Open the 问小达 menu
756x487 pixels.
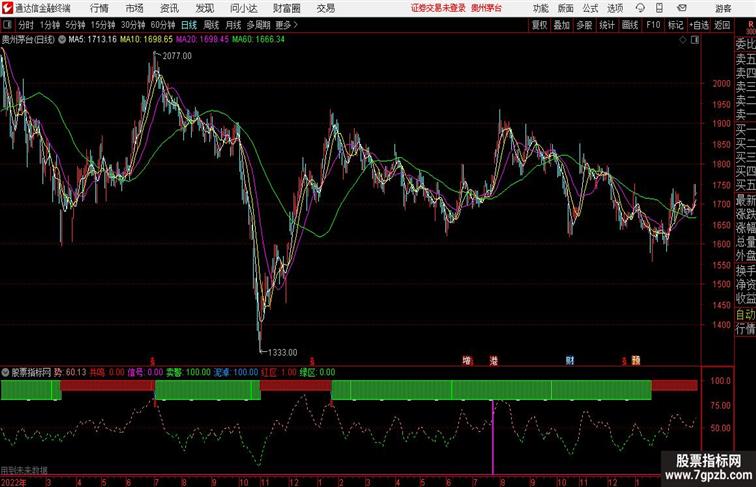point(243,8)
